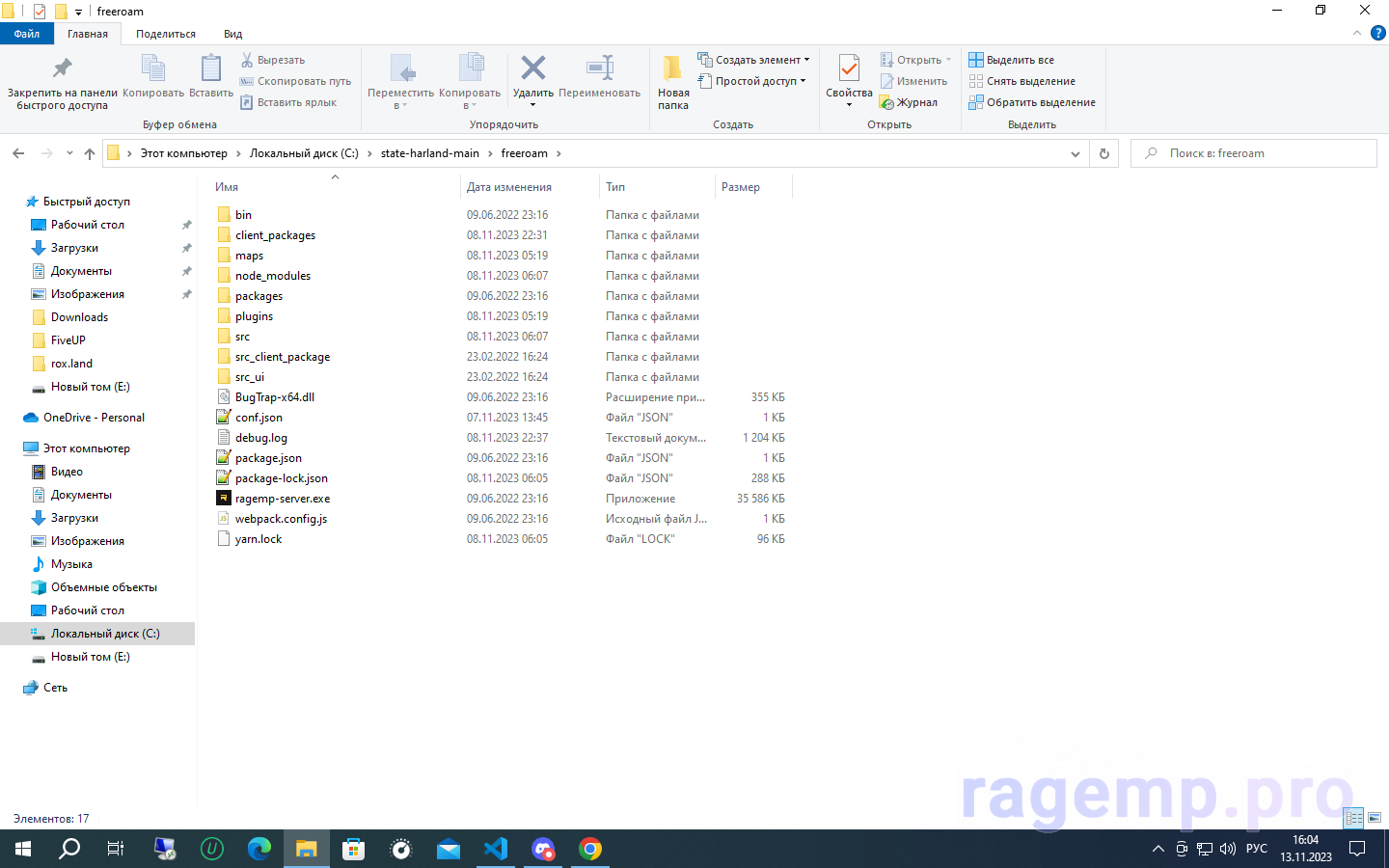Open the Create item (Создать элемент) dropdown
The width and height of the screenshot is (1389, 868).
tap(753, 60)
